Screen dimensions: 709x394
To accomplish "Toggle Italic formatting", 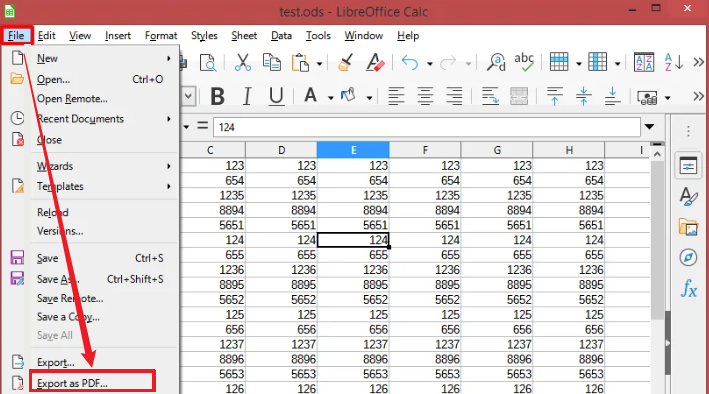I will tap(247, 96).
